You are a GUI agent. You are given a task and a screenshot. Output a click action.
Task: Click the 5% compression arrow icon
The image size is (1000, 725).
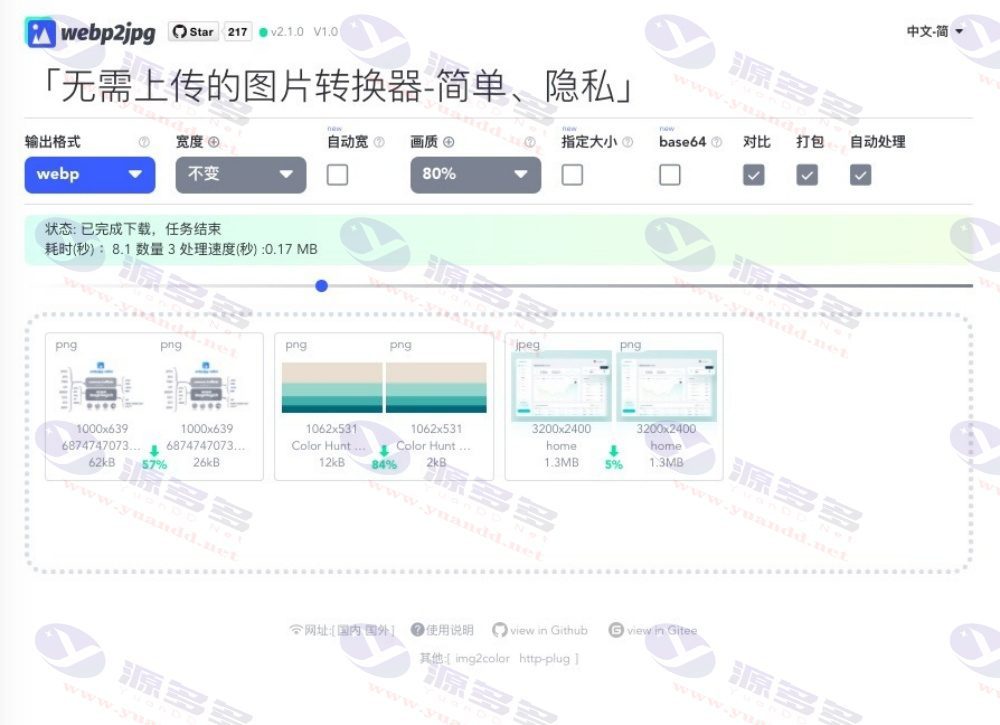pos(614,451)
